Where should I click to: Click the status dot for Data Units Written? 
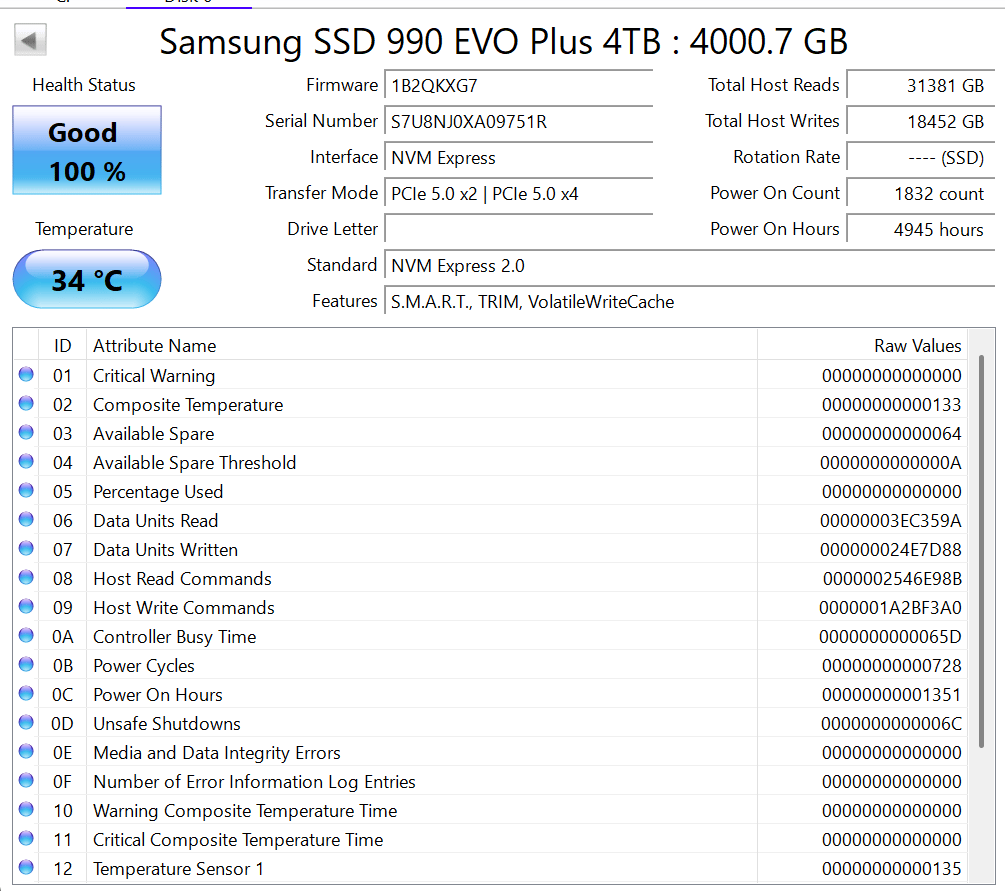(26, 548)
